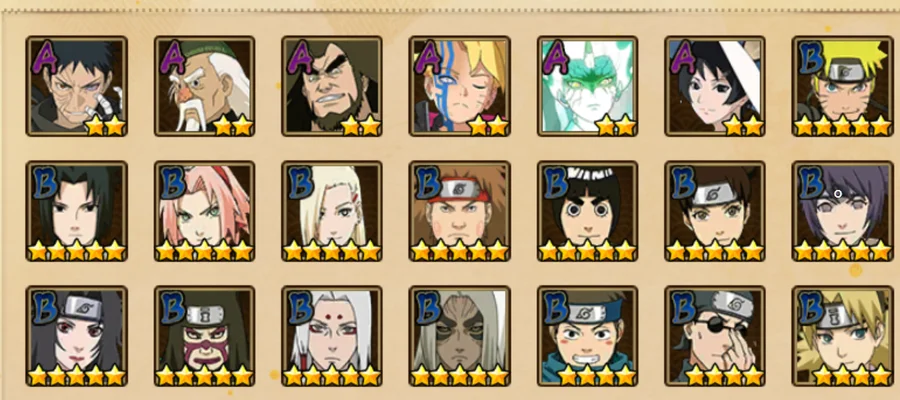Choose the purple-haired Hinata portrait

click(x=843, y=211)
